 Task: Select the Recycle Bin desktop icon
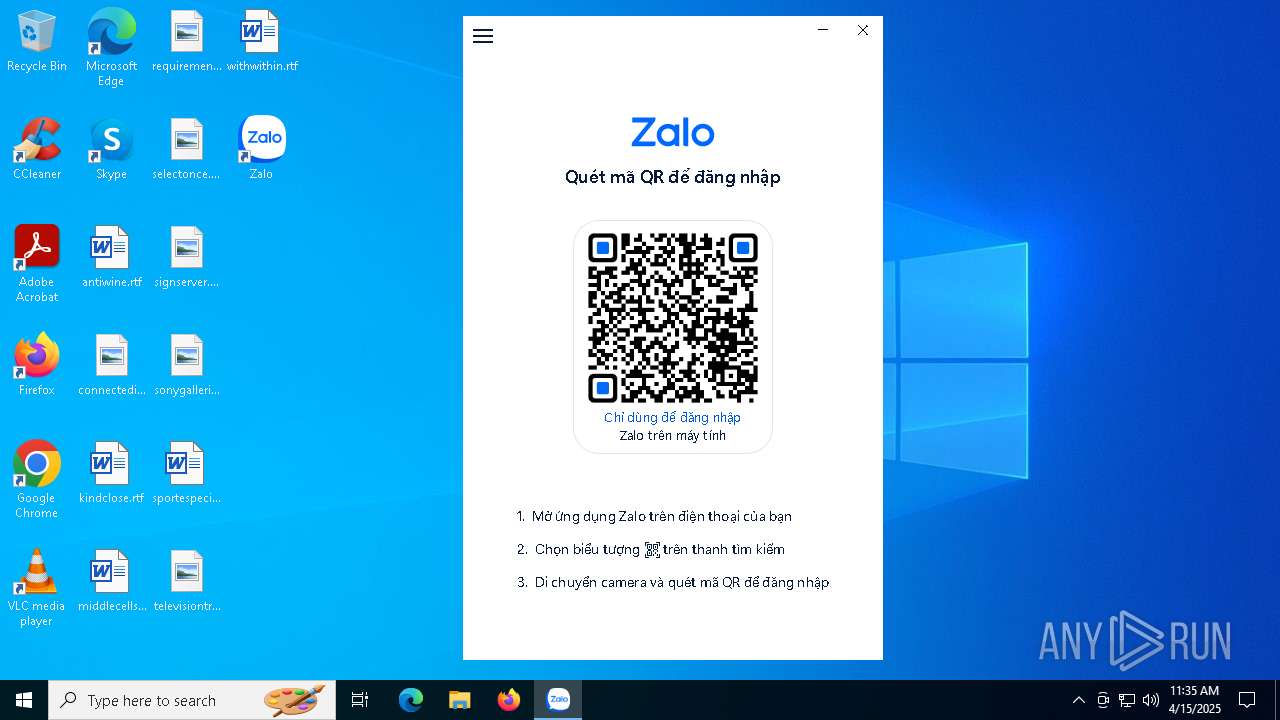coord(37,42)
